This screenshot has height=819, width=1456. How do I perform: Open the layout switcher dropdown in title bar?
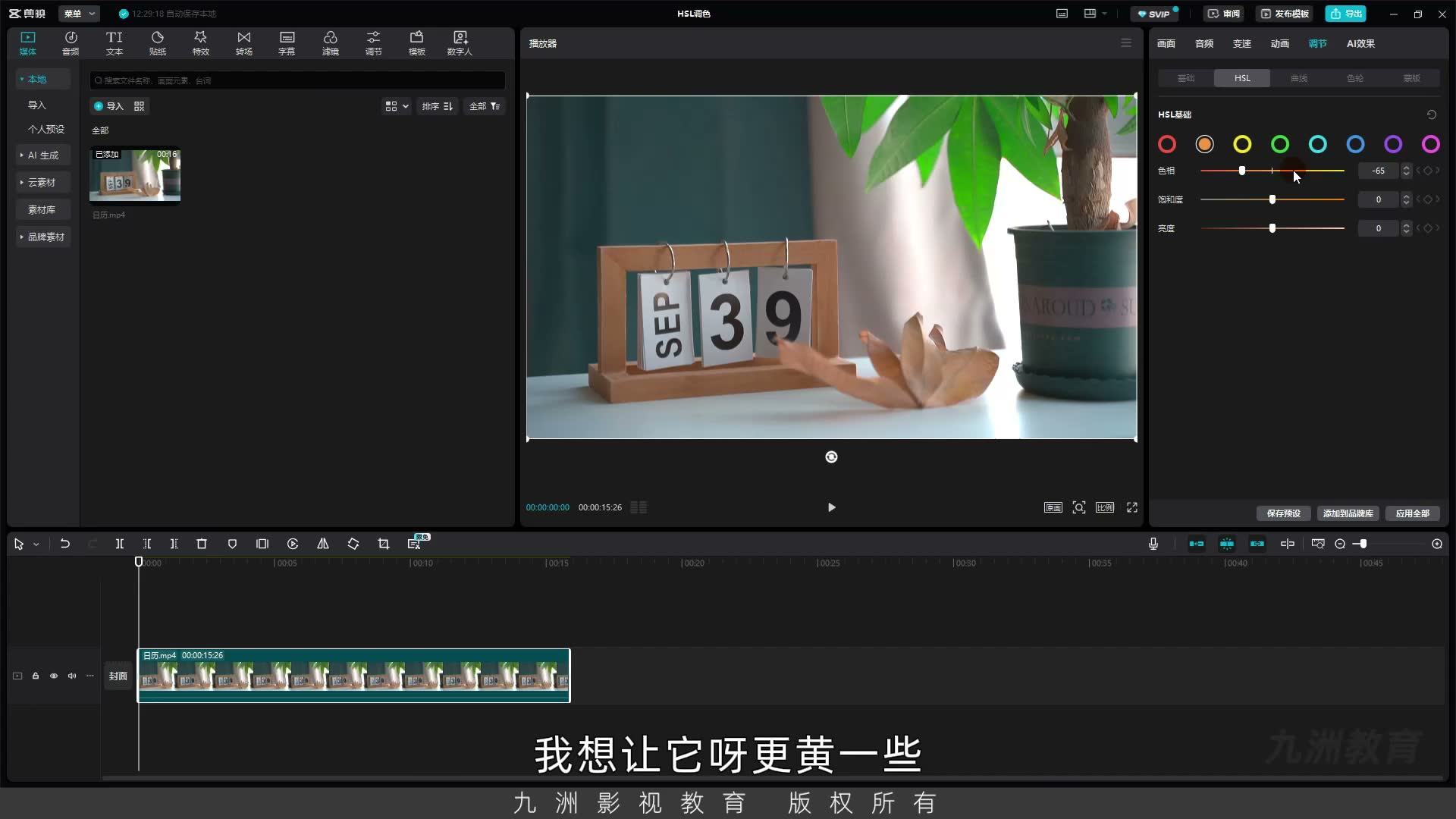(x=1095, y=14)
